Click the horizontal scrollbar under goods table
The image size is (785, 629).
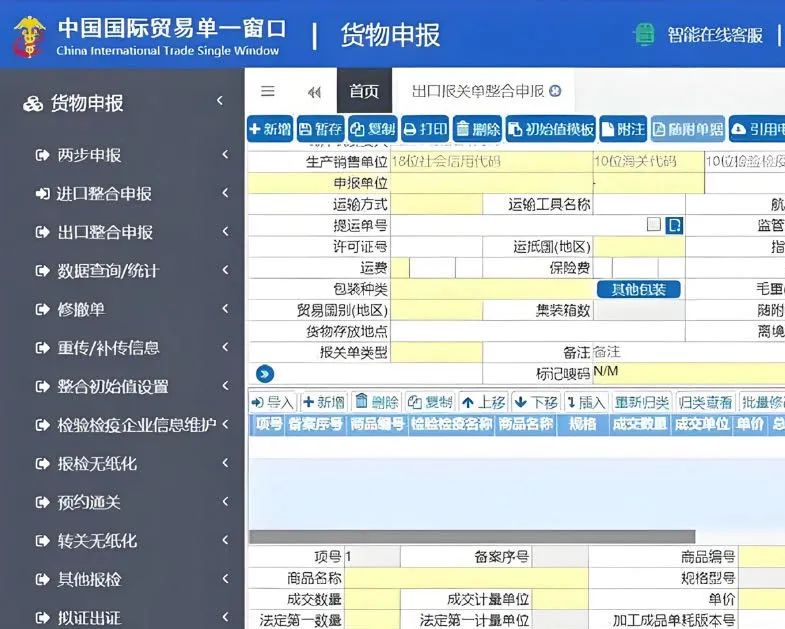pyautogui.click(x=472, y=536)
